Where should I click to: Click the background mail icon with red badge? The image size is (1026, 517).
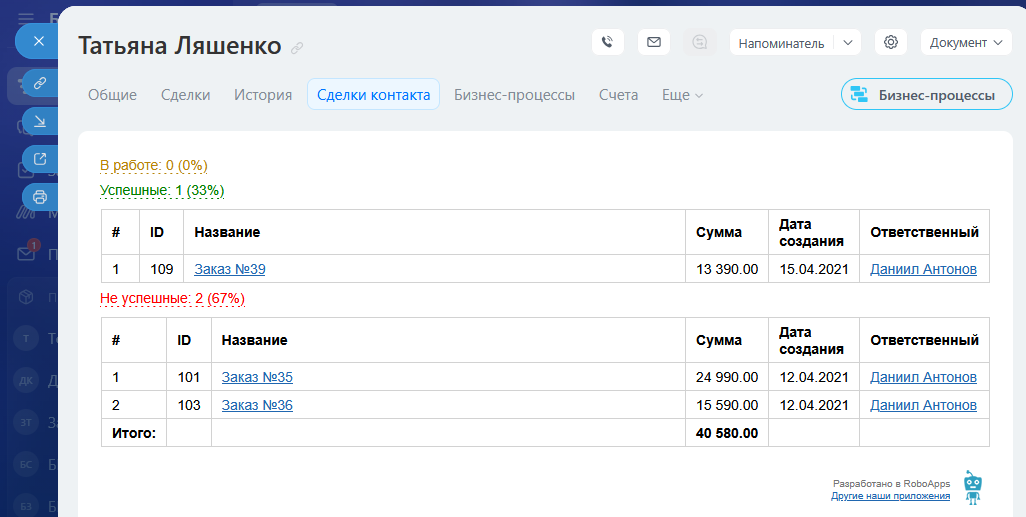click(x=27, y=253)
